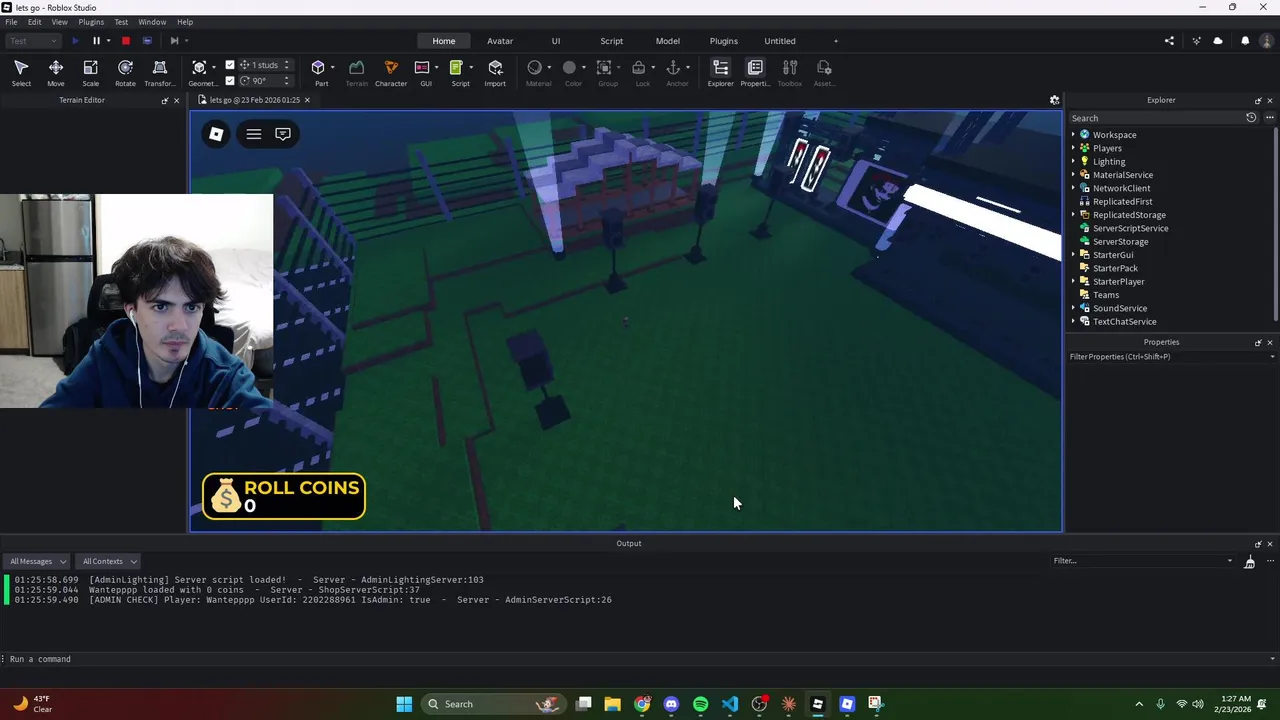Viewport: 1280px width, 720px height.
Task: Switch to the Avatar tab
Action: pyautogui.click(x=500, y=41)
